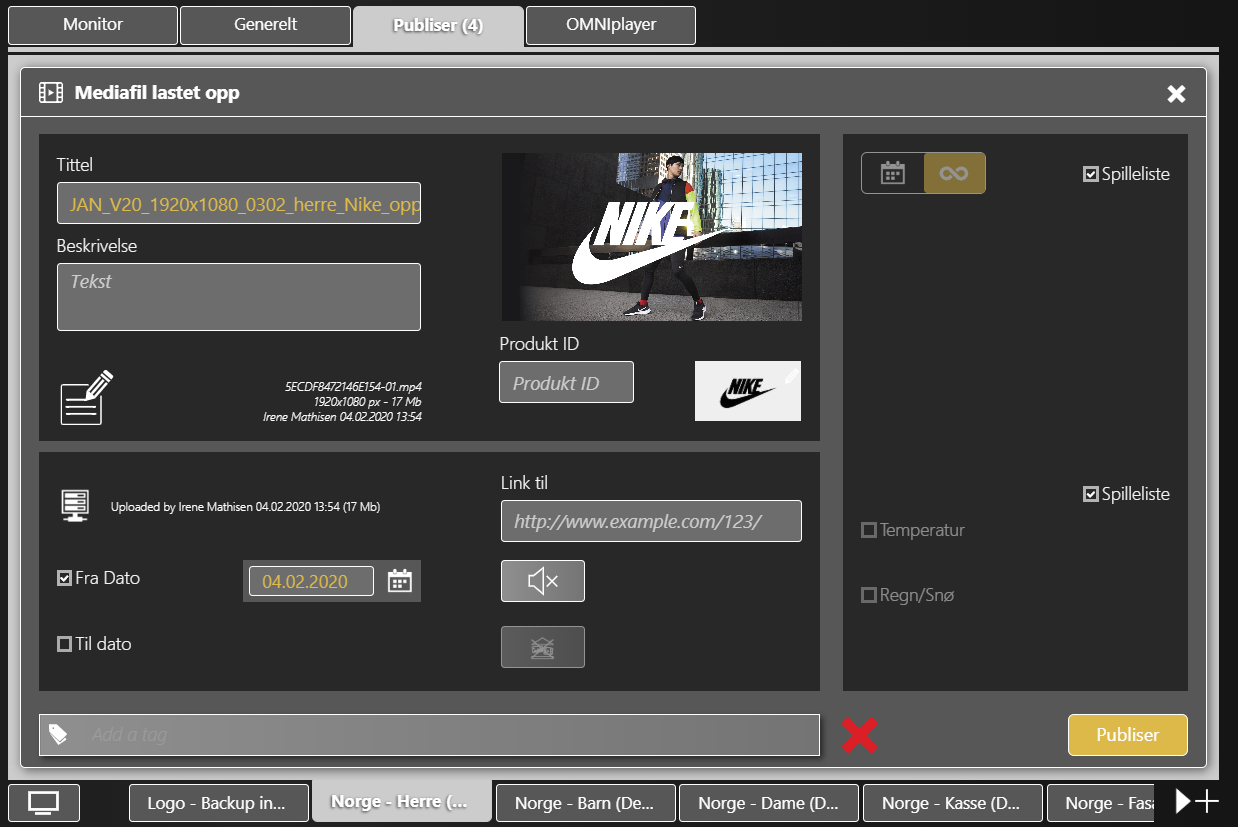Click the monitor screen icon bottom bar
This screenshot has width=1238, height=827.
pyautogui.click(x=44, y=802)
